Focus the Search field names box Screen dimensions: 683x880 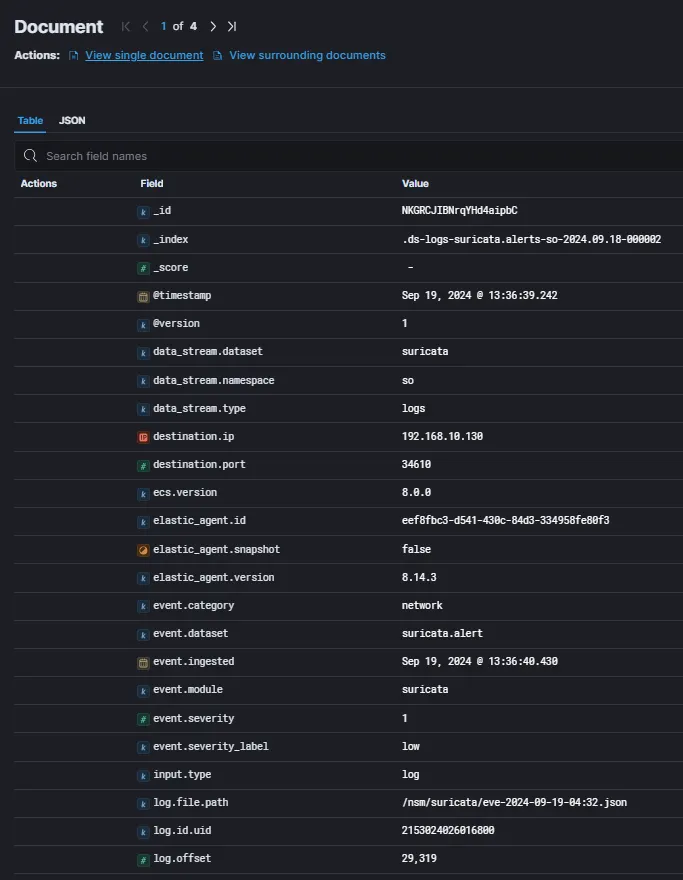[350, 156]
